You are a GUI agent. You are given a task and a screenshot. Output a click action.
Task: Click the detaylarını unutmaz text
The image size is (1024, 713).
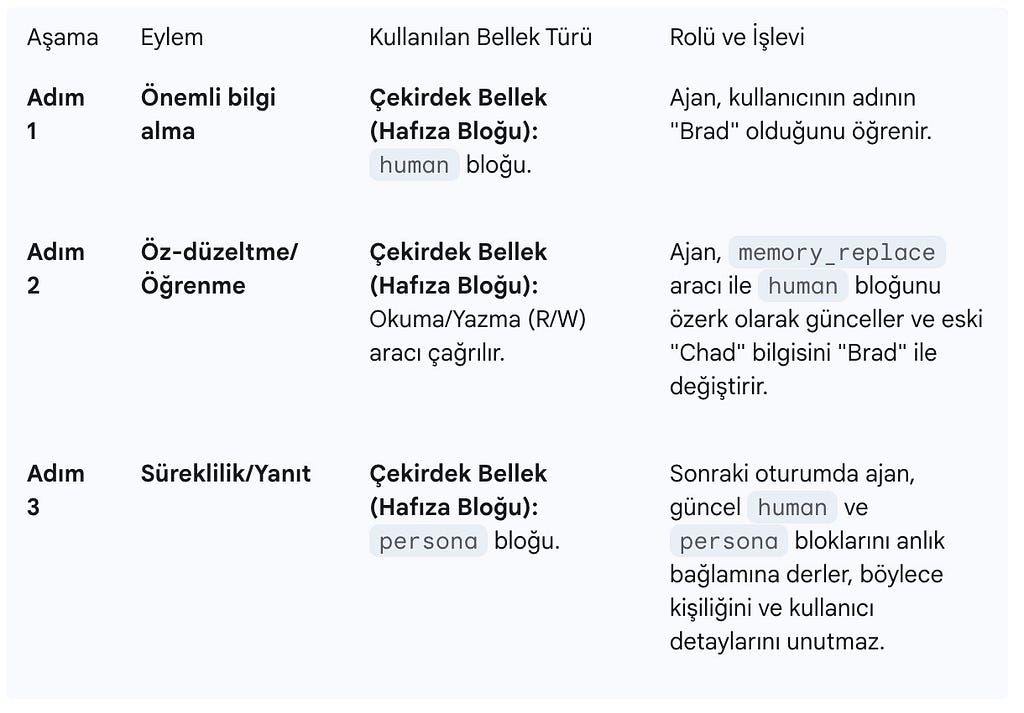pyautogui.click(x=777, y=642)
